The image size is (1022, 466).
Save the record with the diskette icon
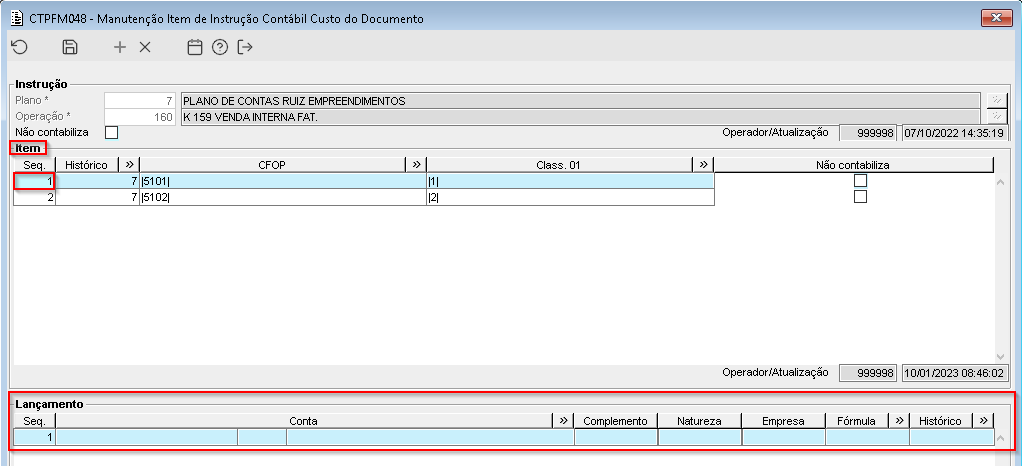pos(70,47)
